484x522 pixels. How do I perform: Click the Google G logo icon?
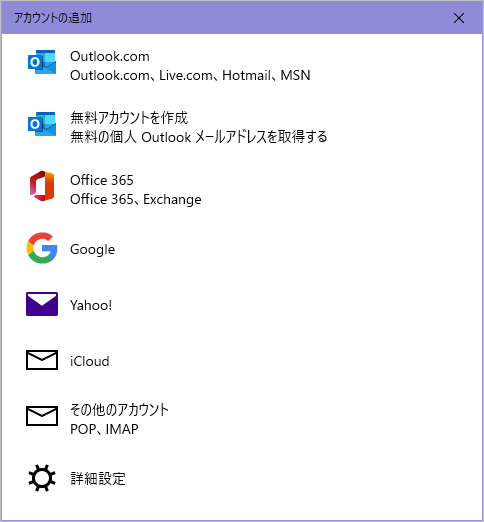click(42, 248)
